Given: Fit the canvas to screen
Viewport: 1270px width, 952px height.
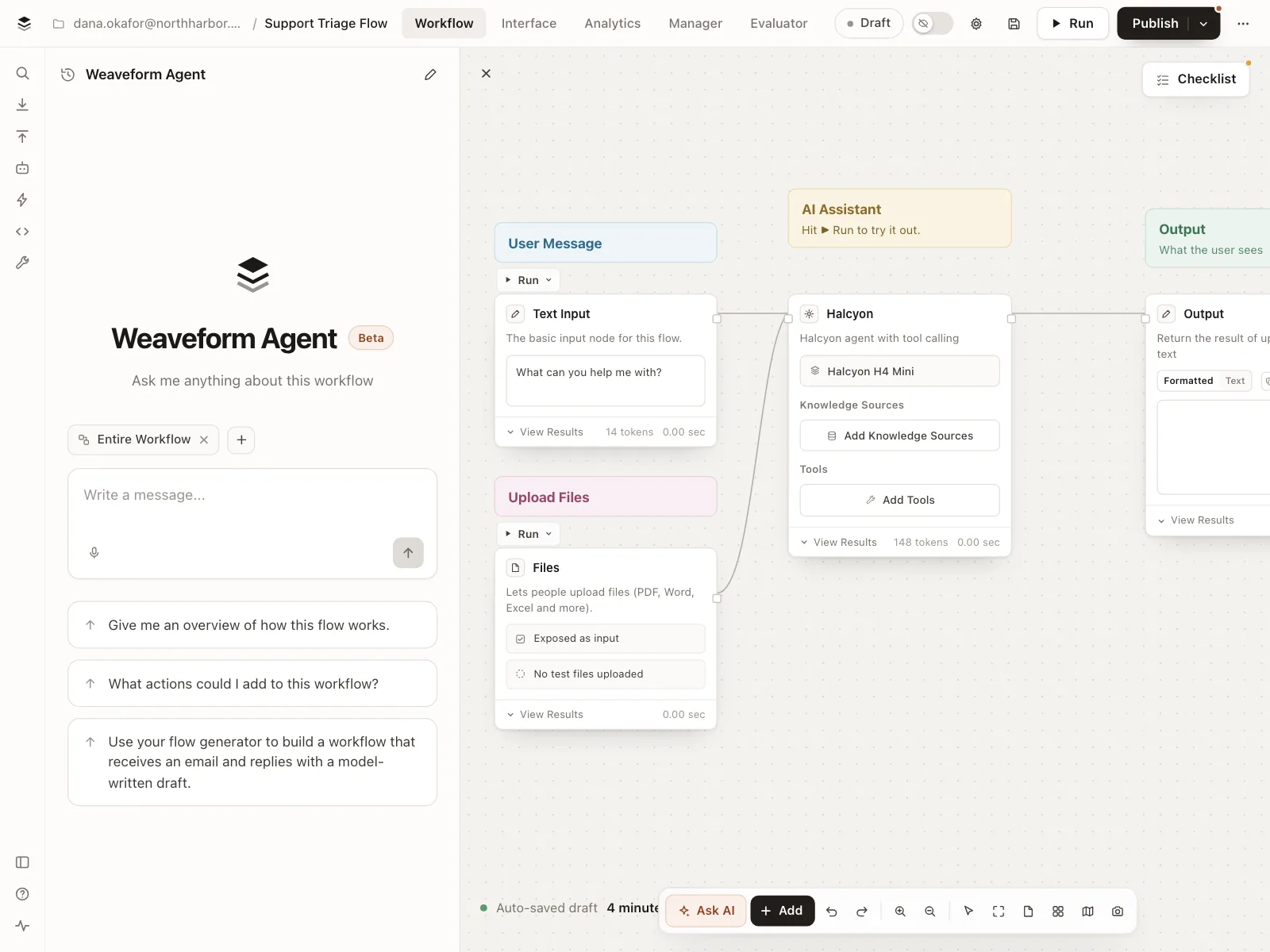Looking at the screenshot, I should [x=999, y=912].
